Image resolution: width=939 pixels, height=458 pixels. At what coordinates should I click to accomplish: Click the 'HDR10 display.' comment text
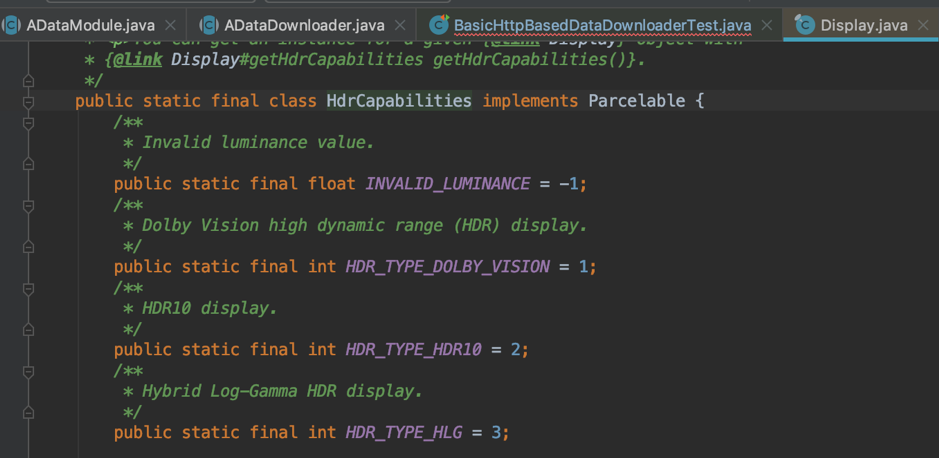[210, 308]
